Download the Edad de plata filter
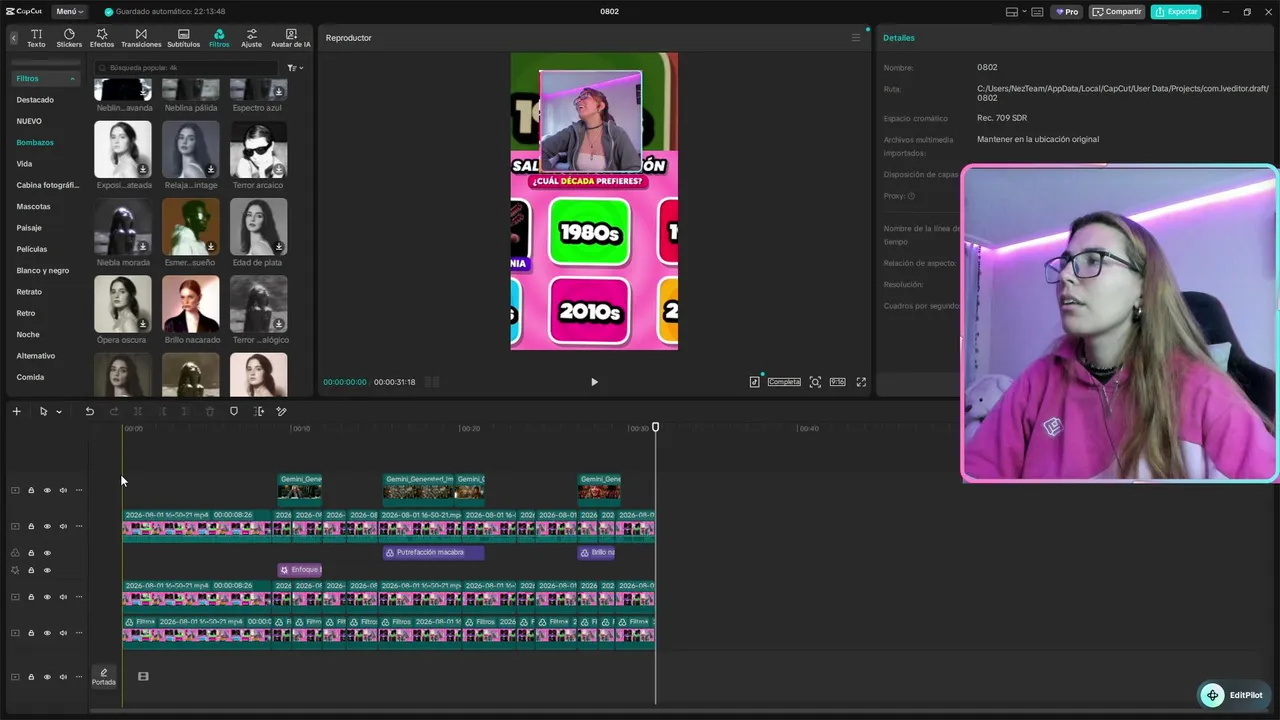 (x=278, y=246)
